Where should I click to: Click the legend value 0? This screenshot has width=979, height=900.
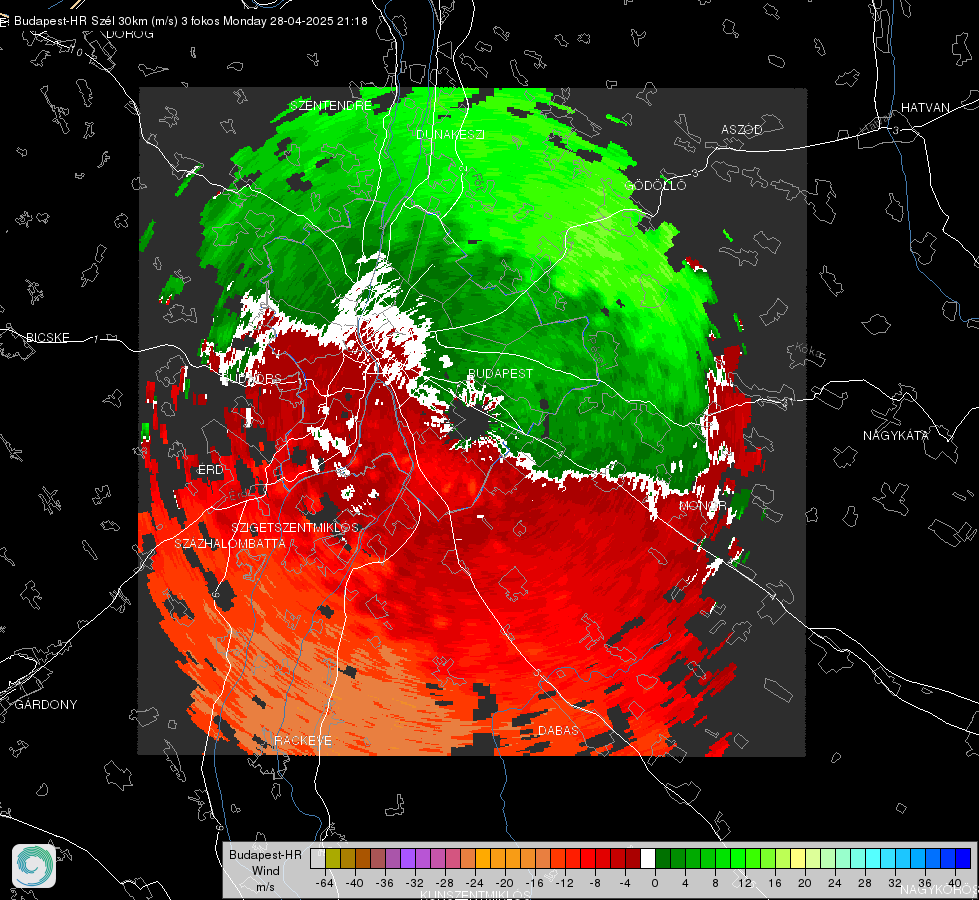(x=655, y=884)
